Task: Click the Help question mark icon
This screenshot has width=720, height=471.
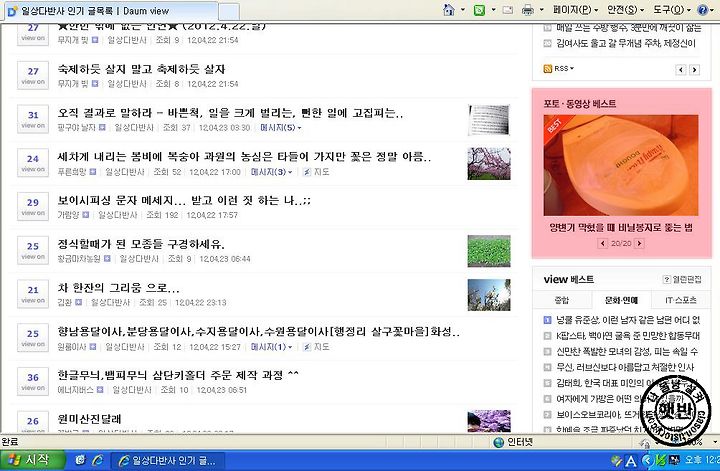Action: click(702, 10)
